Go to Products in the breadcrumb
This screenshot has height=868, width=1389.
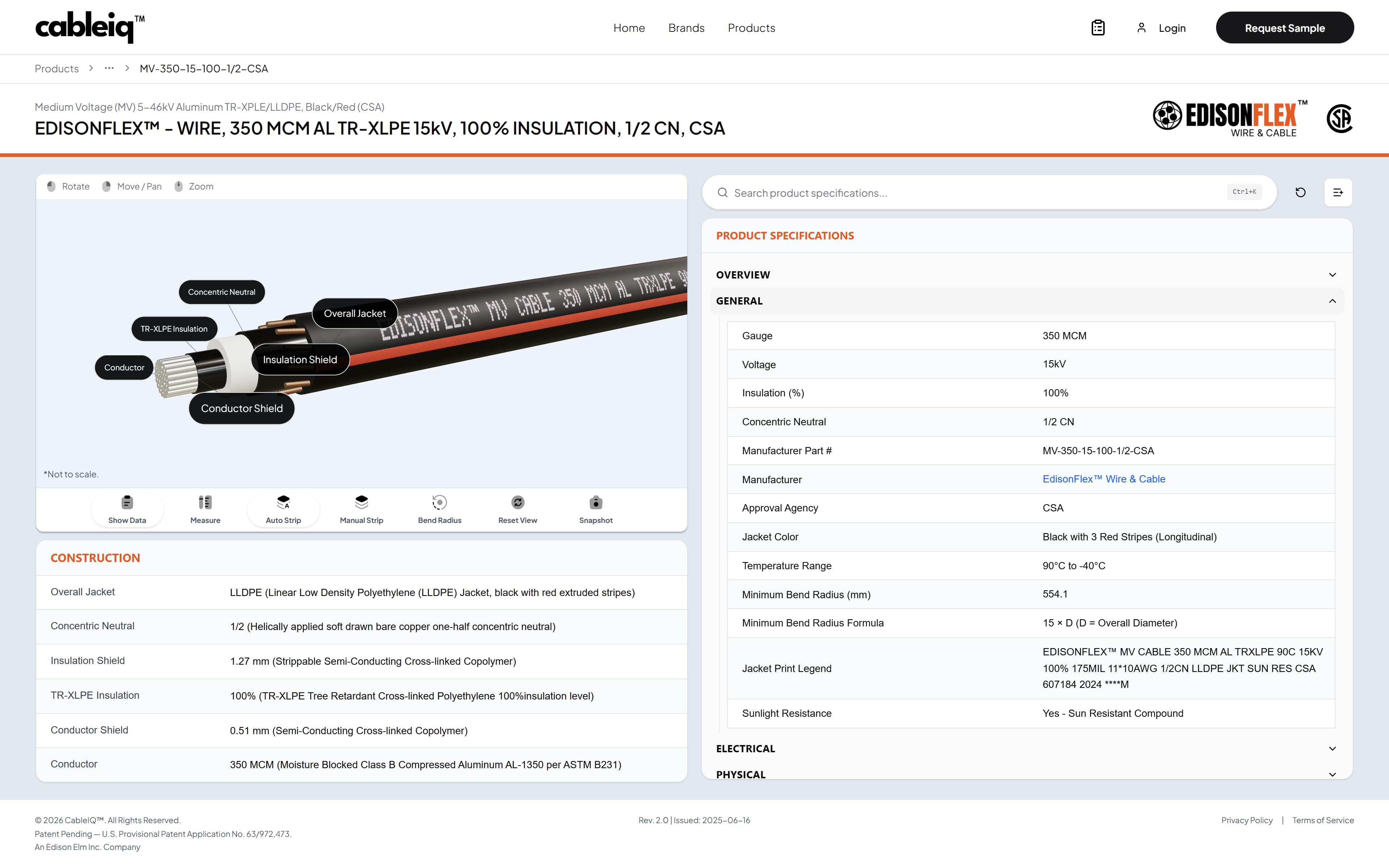[57, 68]
